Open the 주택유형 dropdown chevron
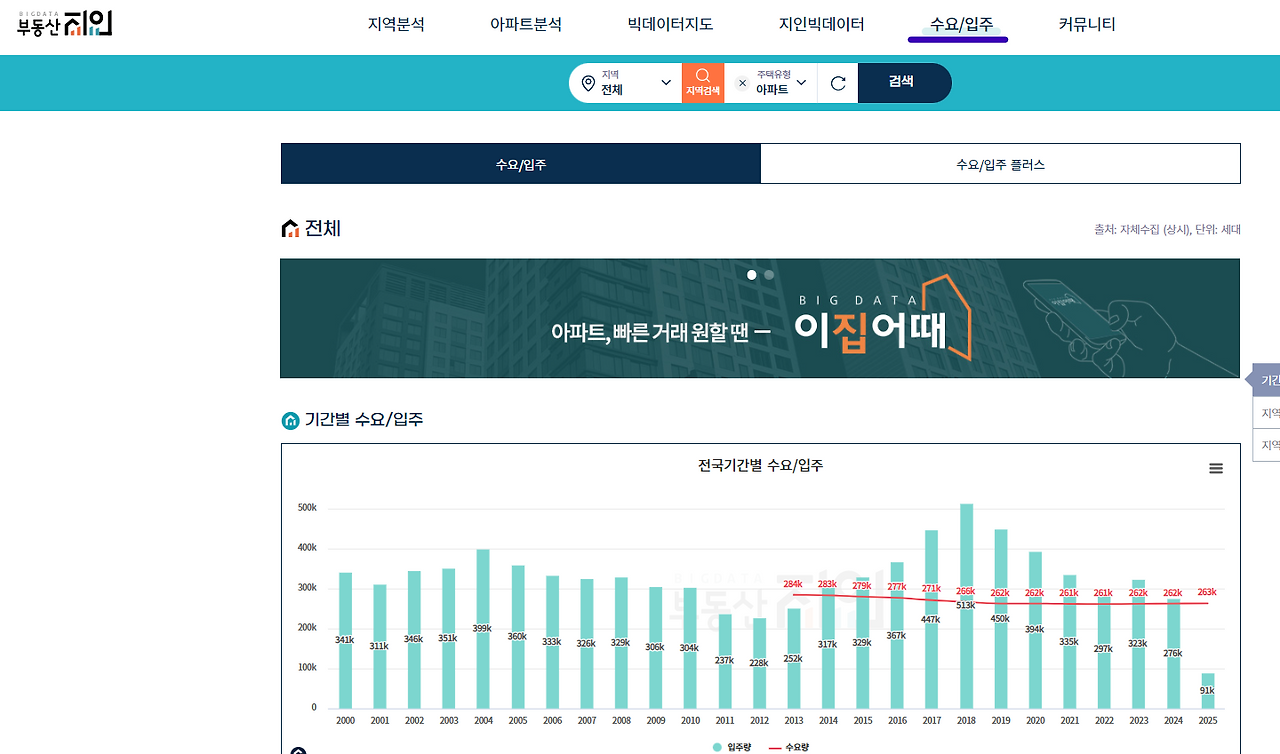 coord(800,83)
